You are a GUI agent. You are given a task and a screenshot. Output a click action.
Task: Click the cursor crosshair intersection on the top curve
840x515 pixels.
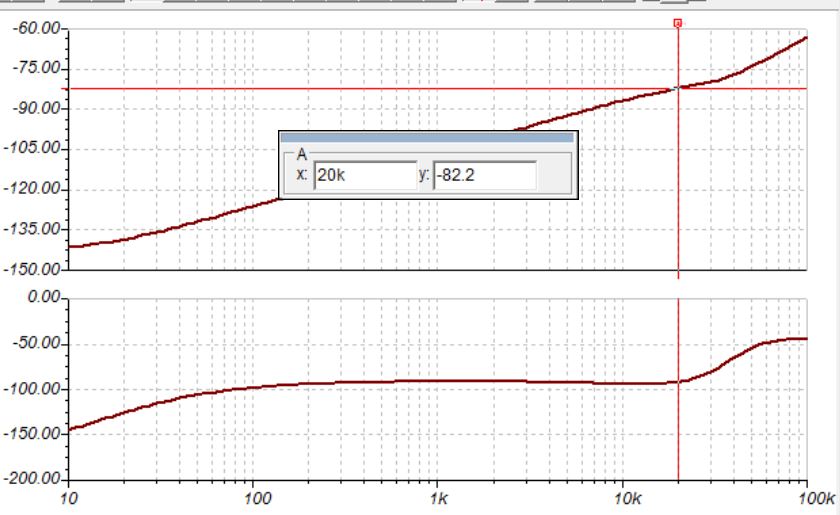click(x=678, y=88)
